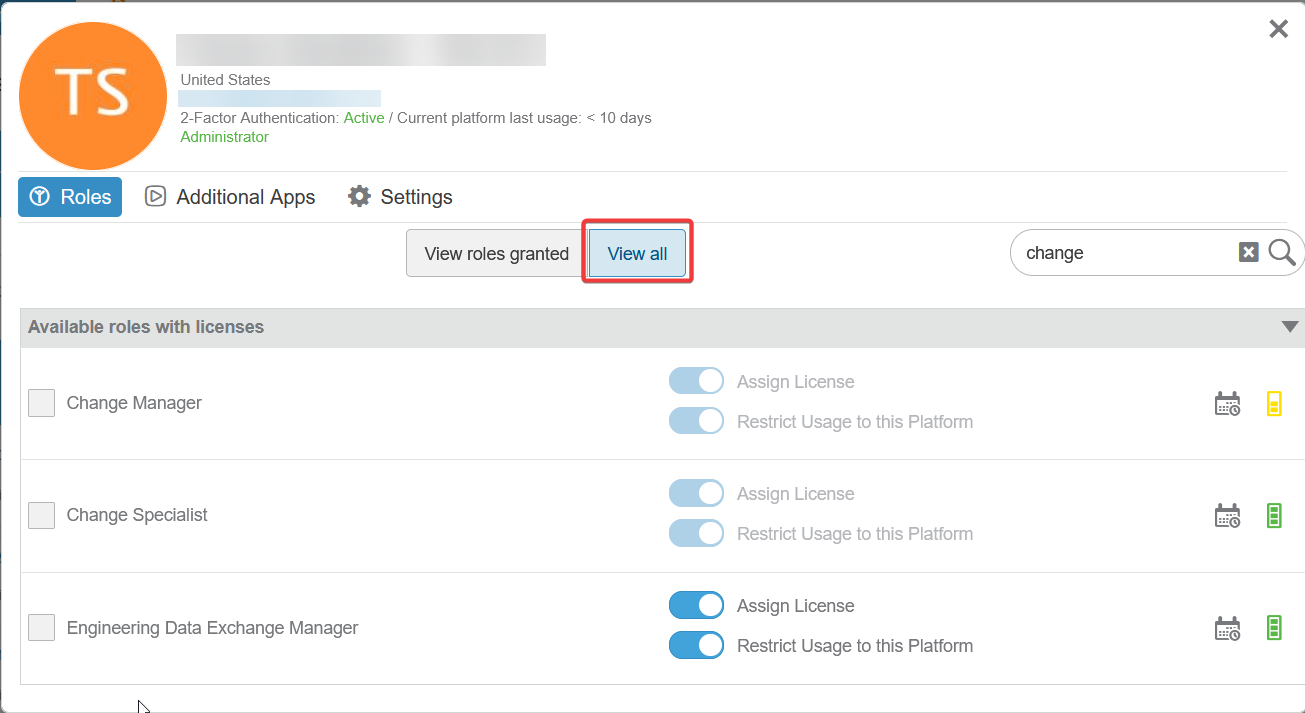Click green license icon for Engineering Data Exchange Manager
This screenshot has height=713, width=1305.
click(x=1274, y=628)
